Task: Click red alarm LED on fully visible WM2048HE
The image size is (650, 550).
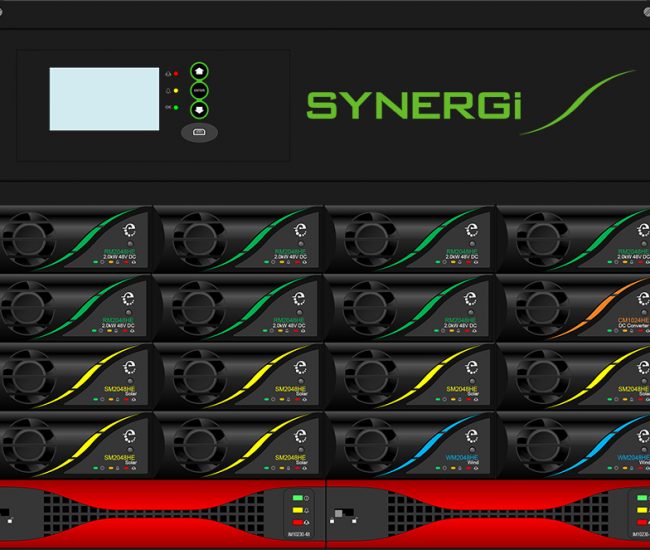Action: [x=469, y=468]
